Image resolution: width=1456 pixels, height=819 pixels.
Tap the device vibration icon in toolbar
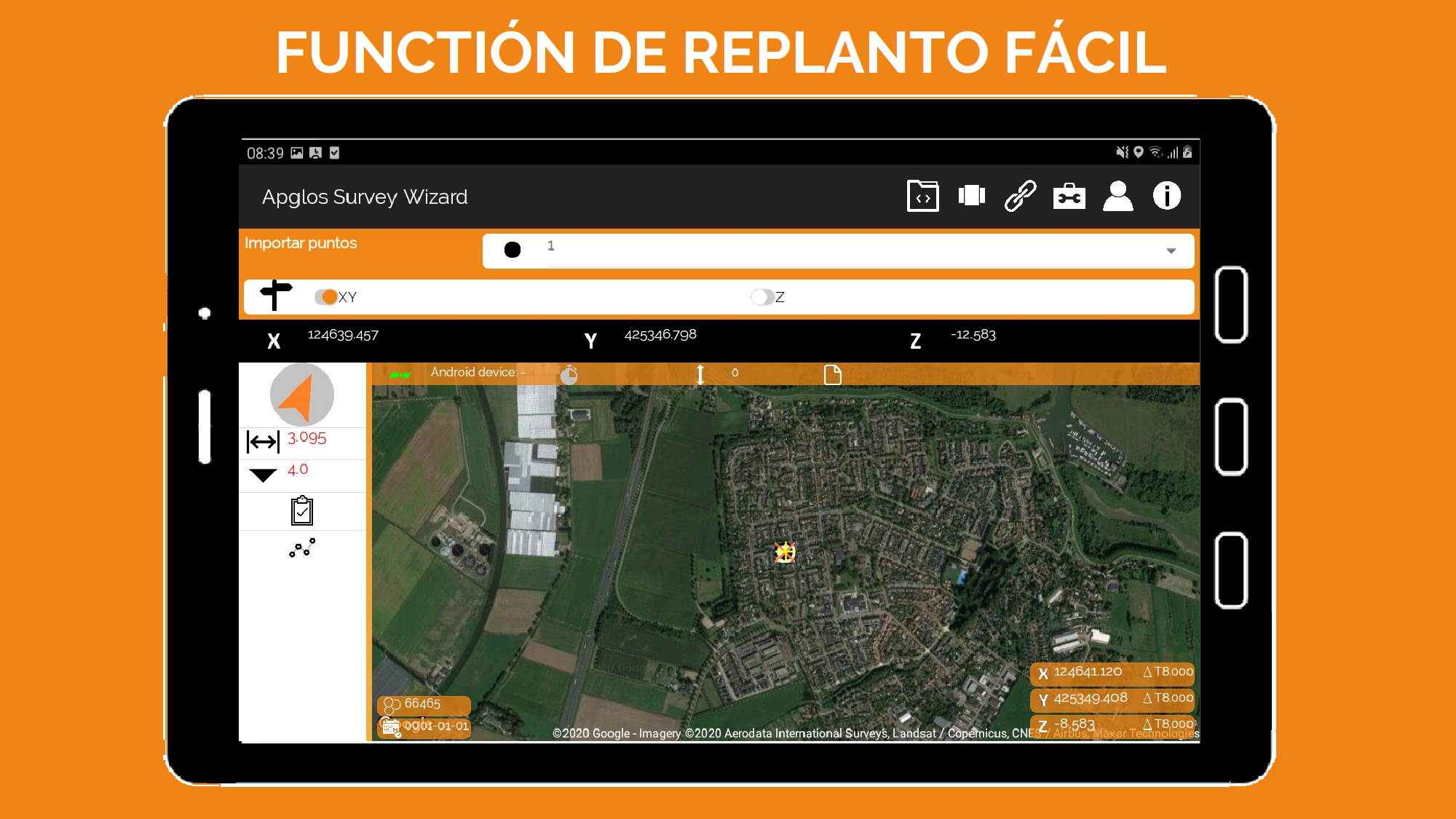(x=971, y=196)
